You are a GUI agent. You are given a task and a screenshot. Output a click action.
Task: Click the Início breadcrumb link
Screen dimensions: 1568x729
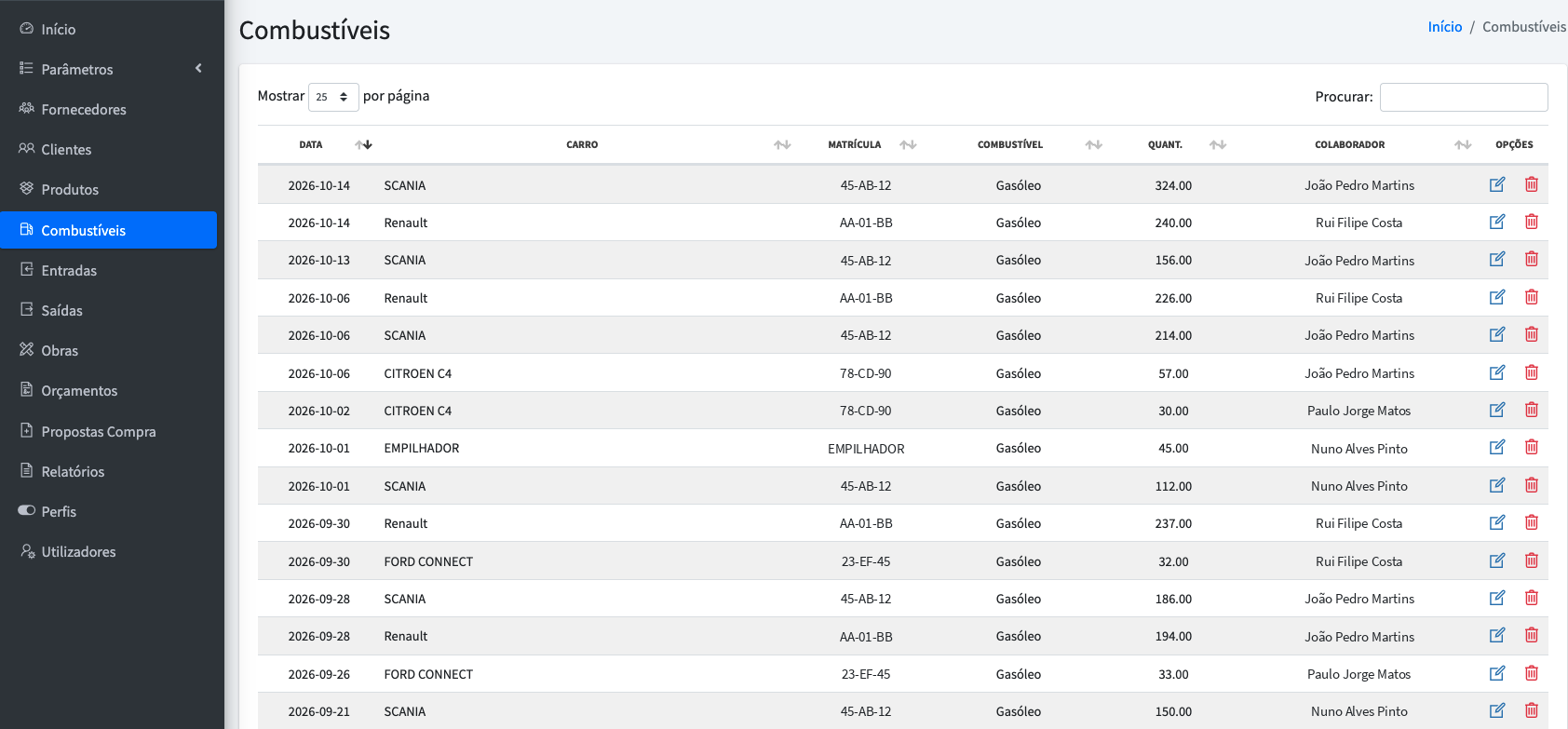pyautogui.click(x=1445, y=27)
